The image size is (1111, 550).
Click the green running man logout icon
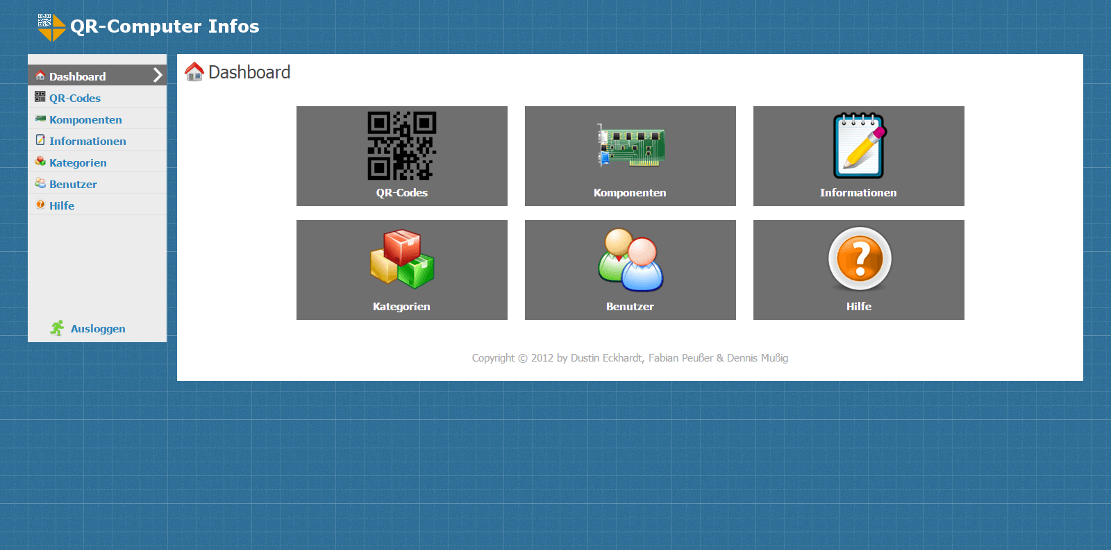point(57,327)
